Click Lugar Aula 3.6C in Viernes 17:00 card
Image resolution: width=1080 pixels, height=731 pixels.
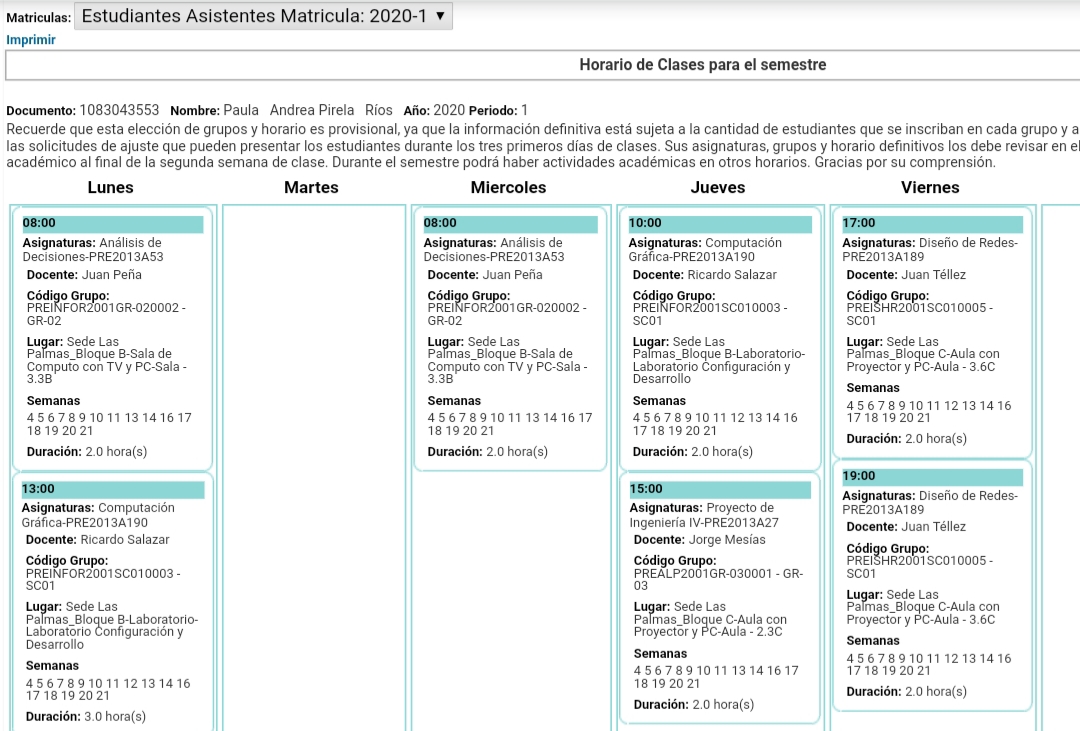pyautogui.click(x=923, y=354)
